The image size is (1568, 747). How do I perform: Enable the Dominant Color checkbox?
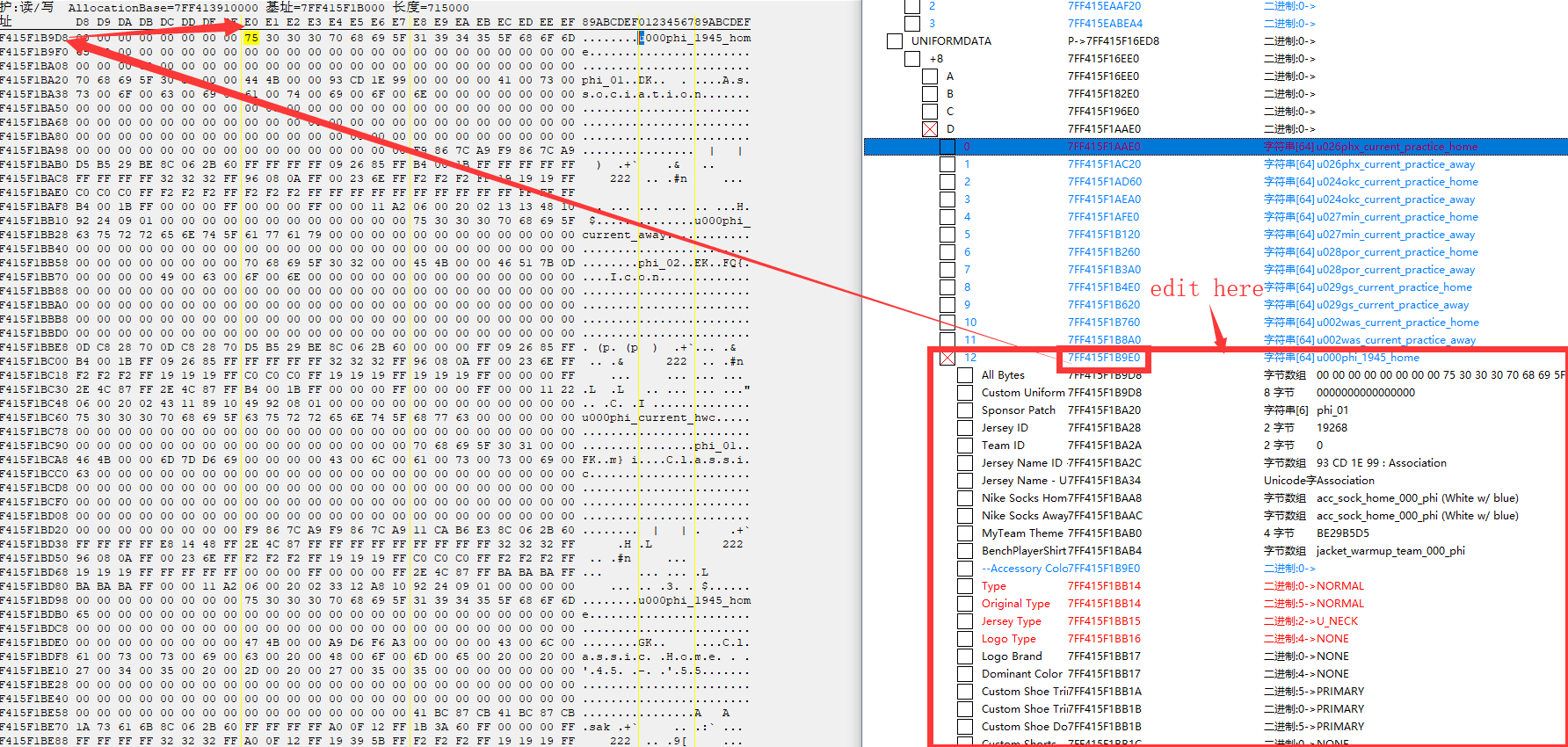pos(965,674)
